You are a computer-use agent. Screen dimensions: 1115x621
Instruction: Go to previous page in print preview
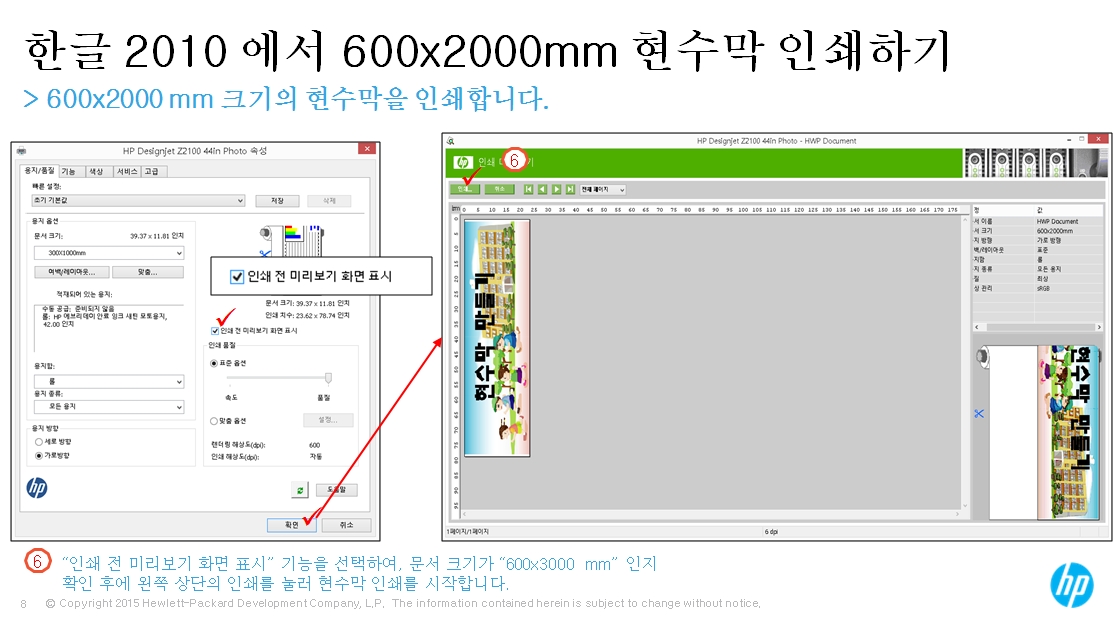tap(543, 189)
